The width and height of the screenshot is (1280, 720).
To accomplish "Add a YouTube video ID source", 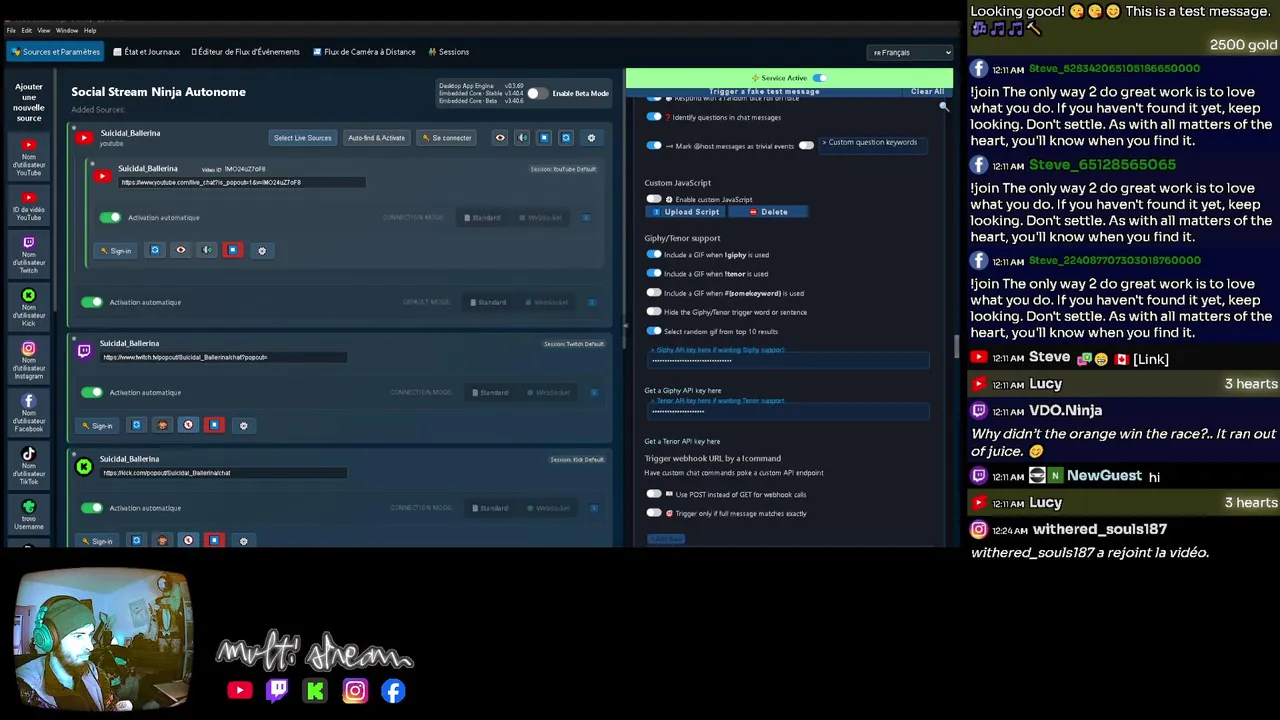I will point(28,206).
